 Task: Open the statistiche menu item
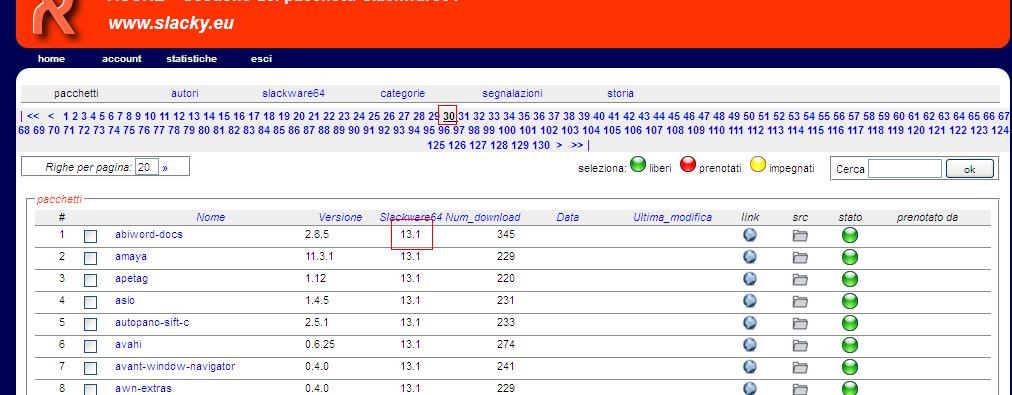(192, 59)
